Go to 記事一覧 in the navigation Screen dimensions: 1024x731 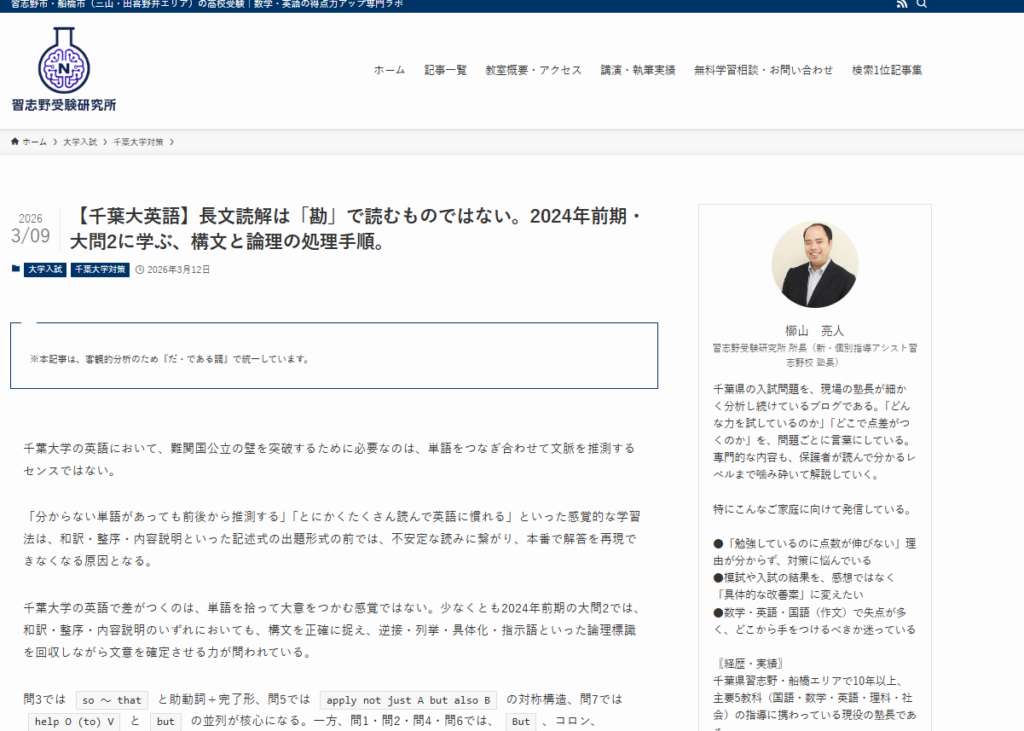coord(445,70)
